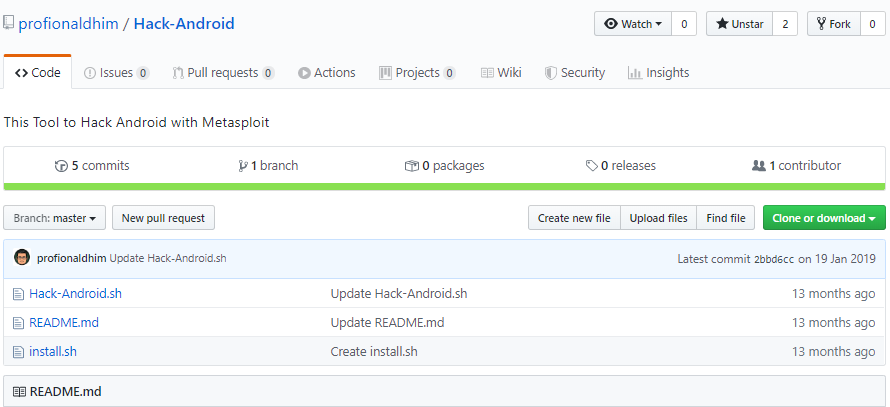Screen dimensions: 890x407
Task: Open profionaldhim author link in commit bar
Action: [72, 258]
